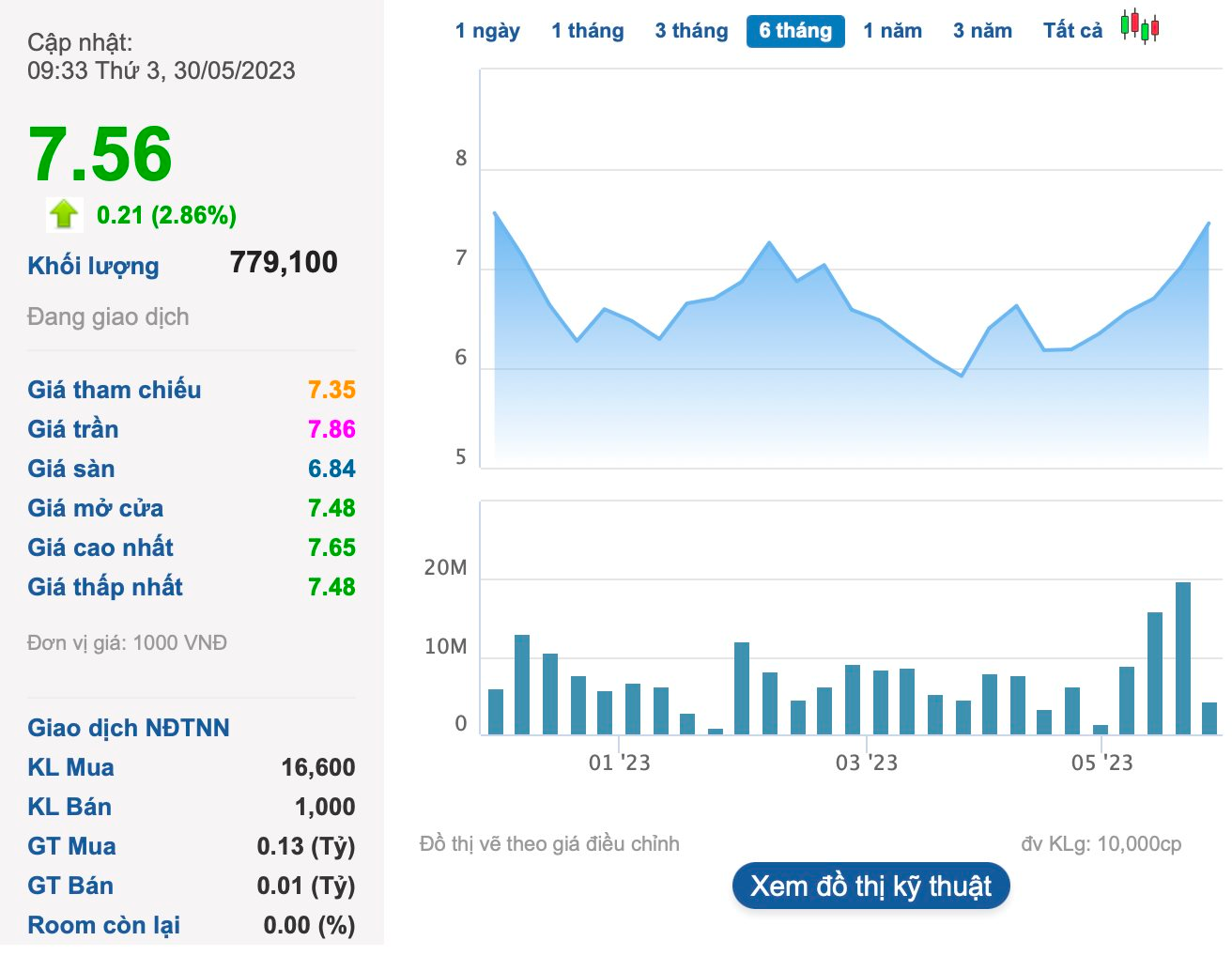The height and width of the screenshot is (956, 1232).
Task: Select the volume figure 779,100
Action: [x=284, y=262]
